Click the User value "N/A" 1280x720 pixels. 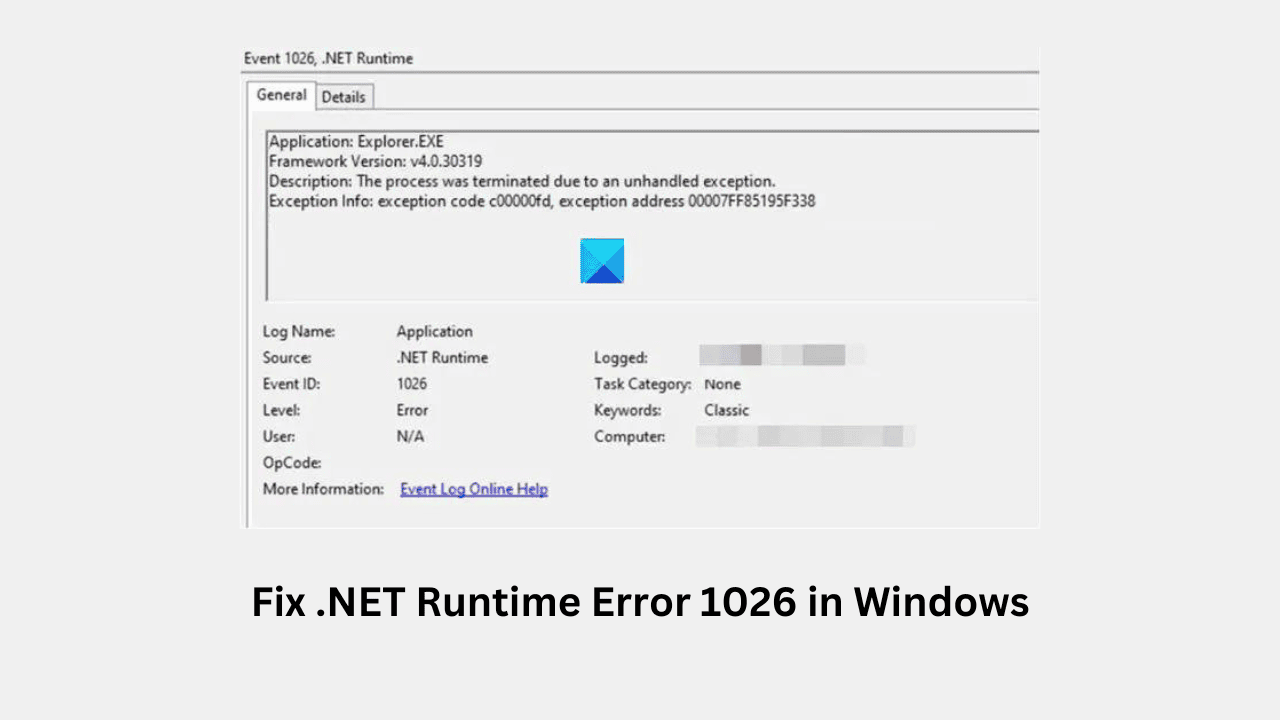point(410,436)
